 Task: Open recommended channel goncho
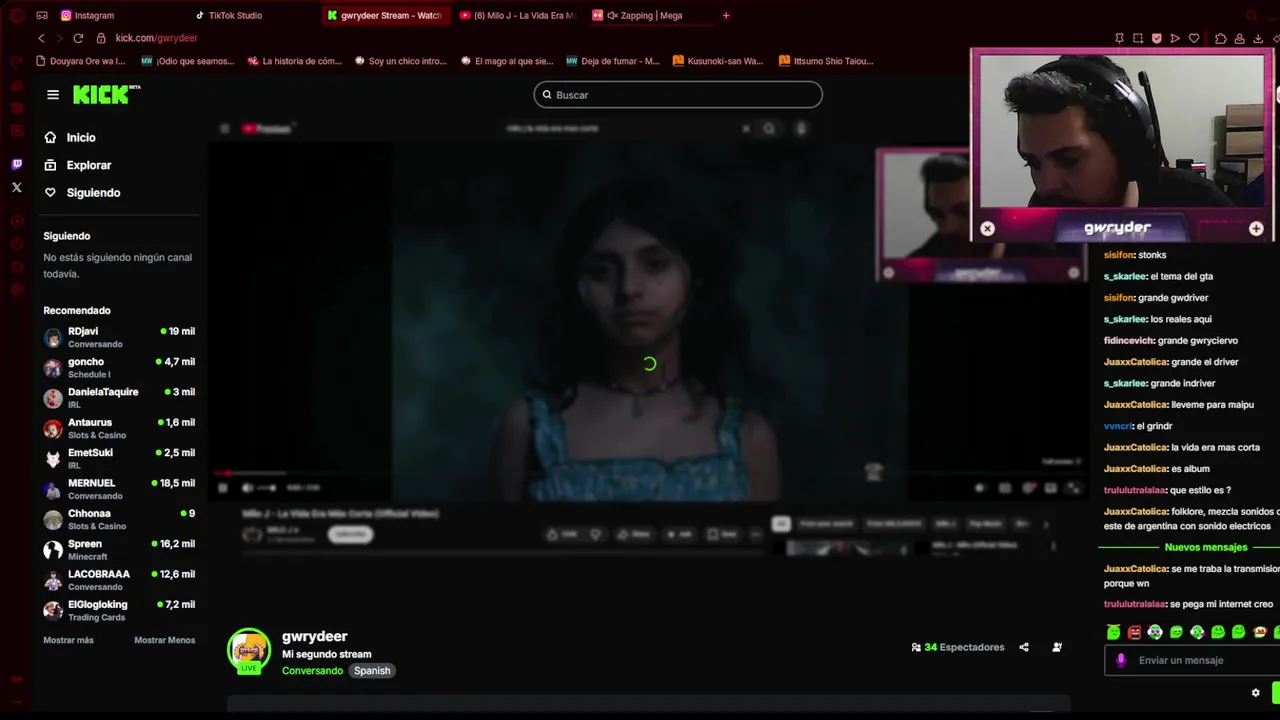(x=119, y=367)
